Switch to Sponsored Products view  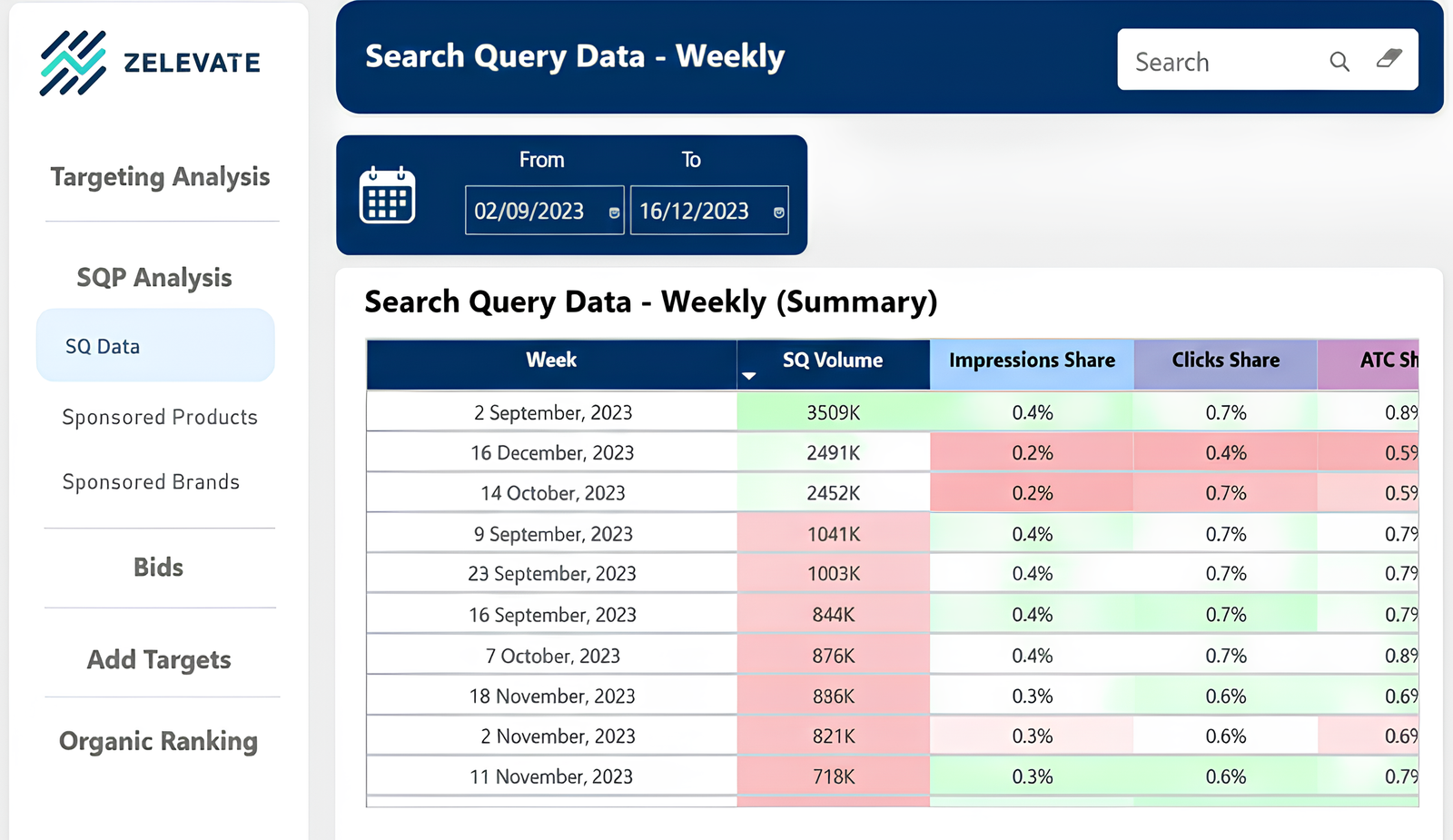coord(159,417)
